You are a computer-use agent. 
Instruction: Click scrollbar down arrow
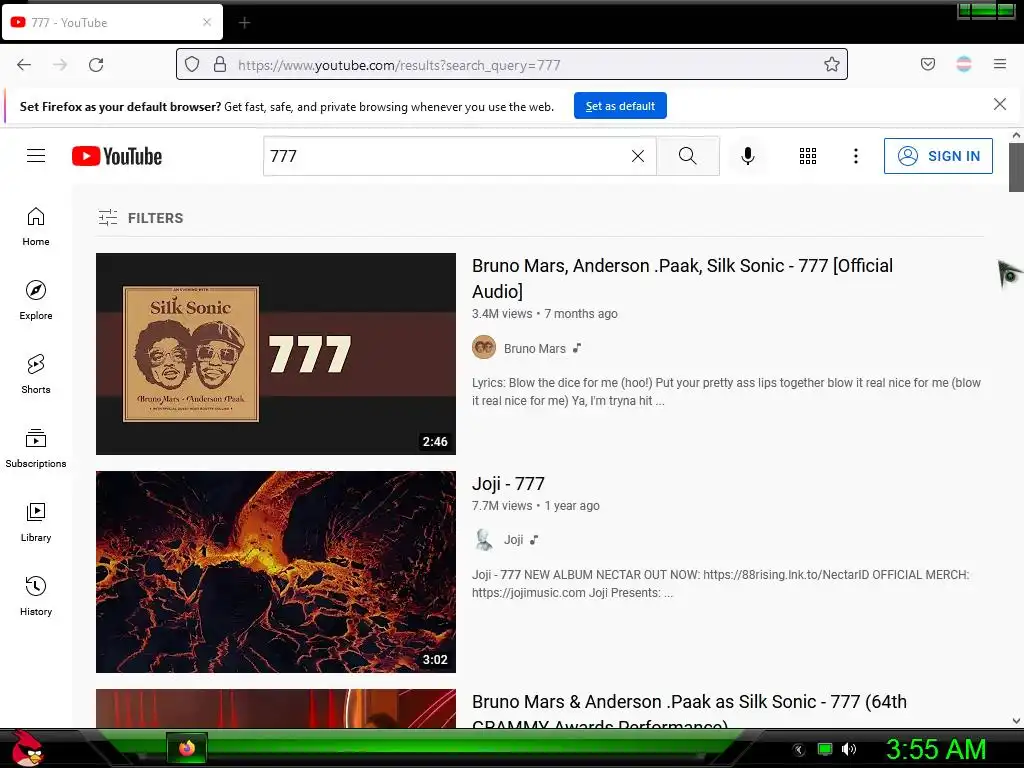point(1016,721)
